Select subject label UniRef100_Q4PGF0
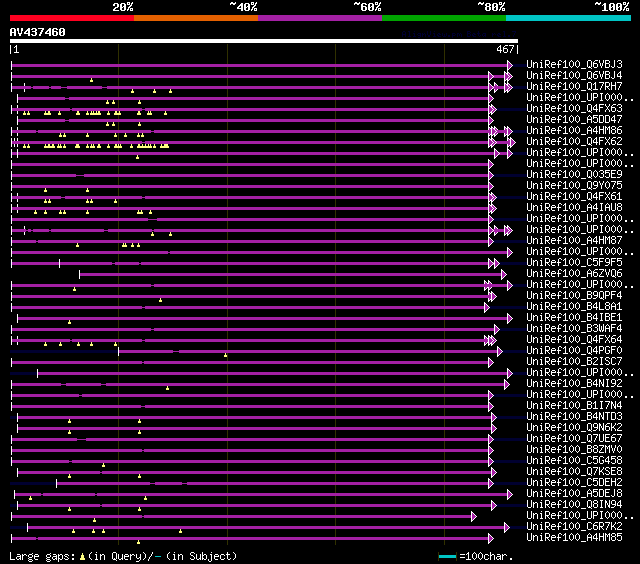640x564 pixels. (574, 351)
